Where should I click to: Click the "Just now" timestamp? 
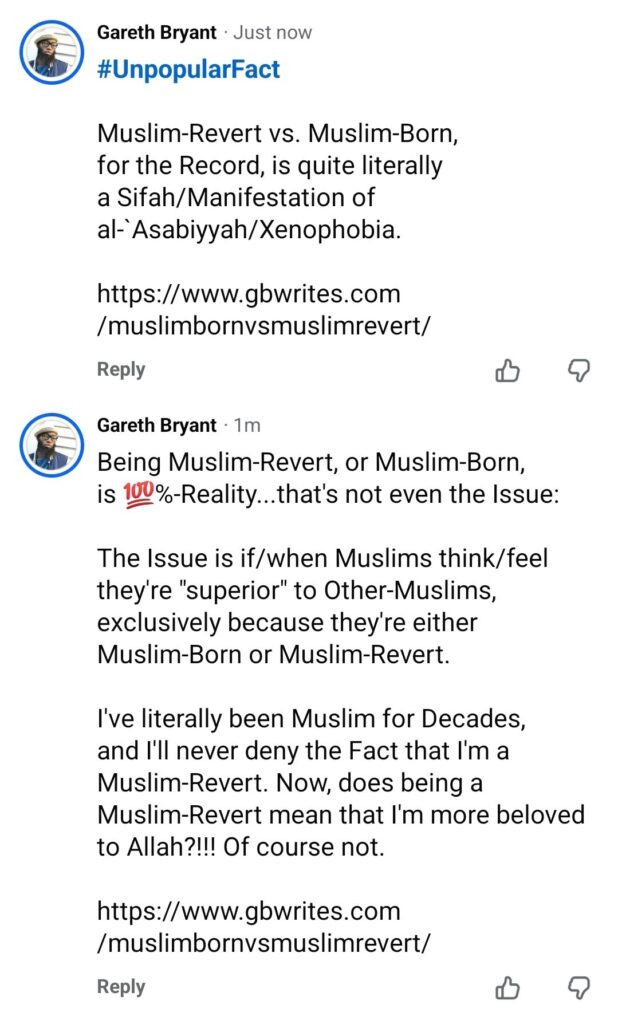(273, 32)
